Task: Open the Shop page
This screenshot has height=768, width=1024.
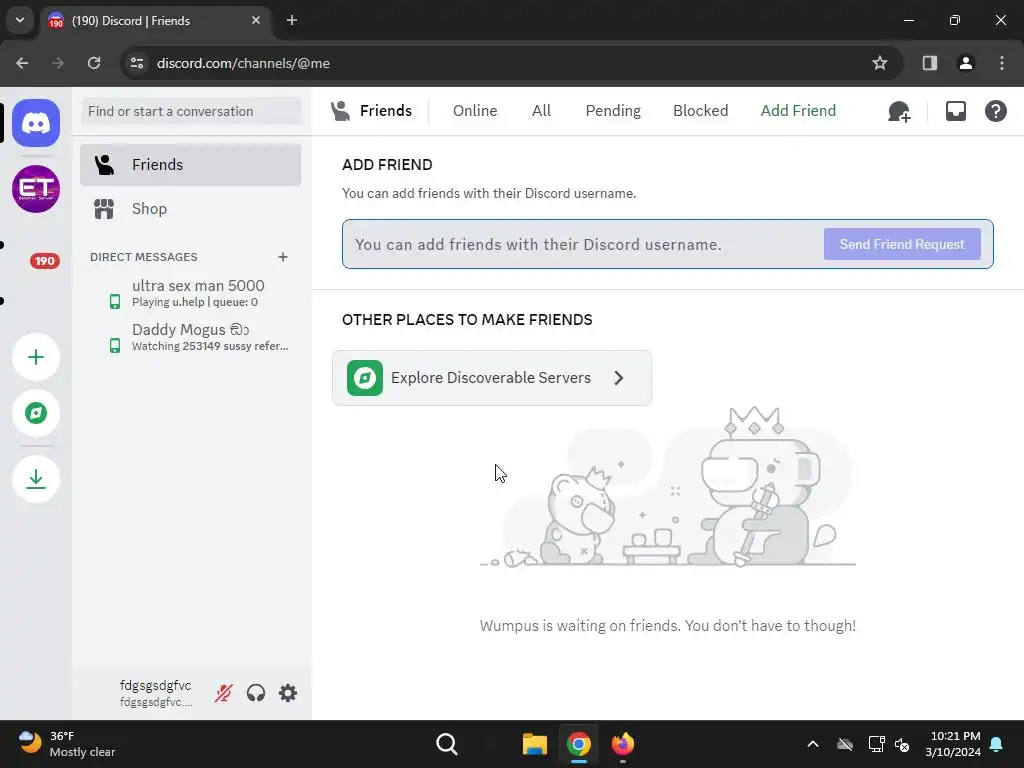Action: pyautogui.click(x=190, y=209)
